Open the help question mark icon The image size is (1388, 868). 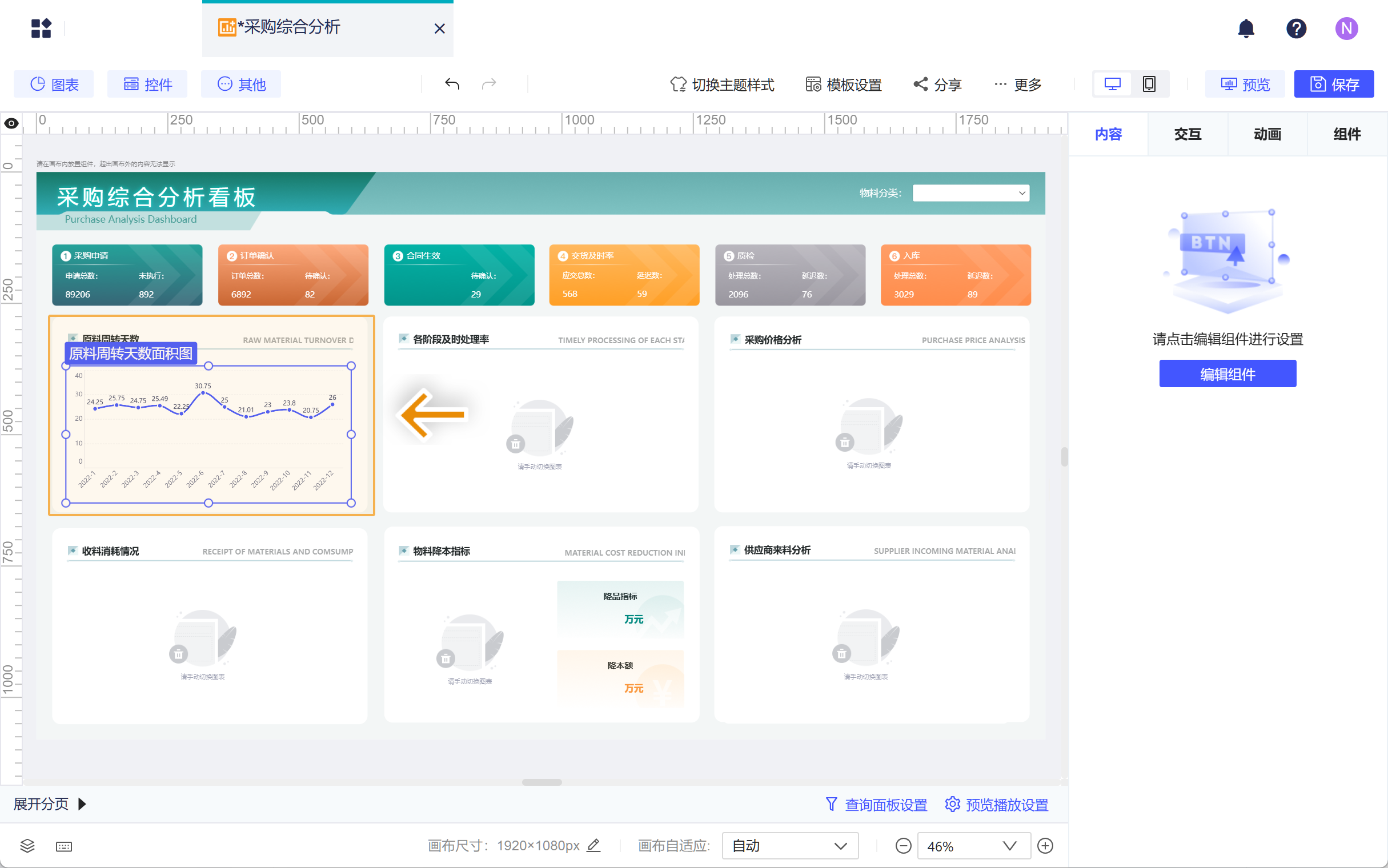1295,28
